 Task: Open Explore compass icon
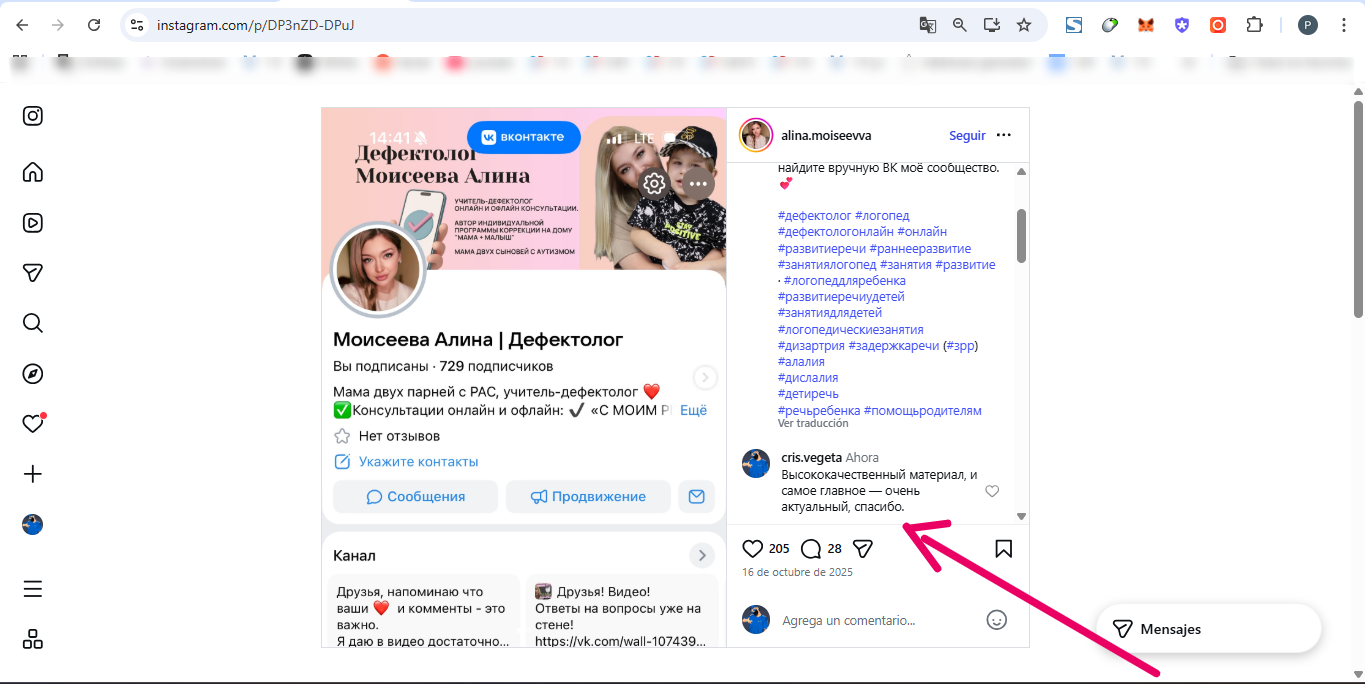[33, 374]
